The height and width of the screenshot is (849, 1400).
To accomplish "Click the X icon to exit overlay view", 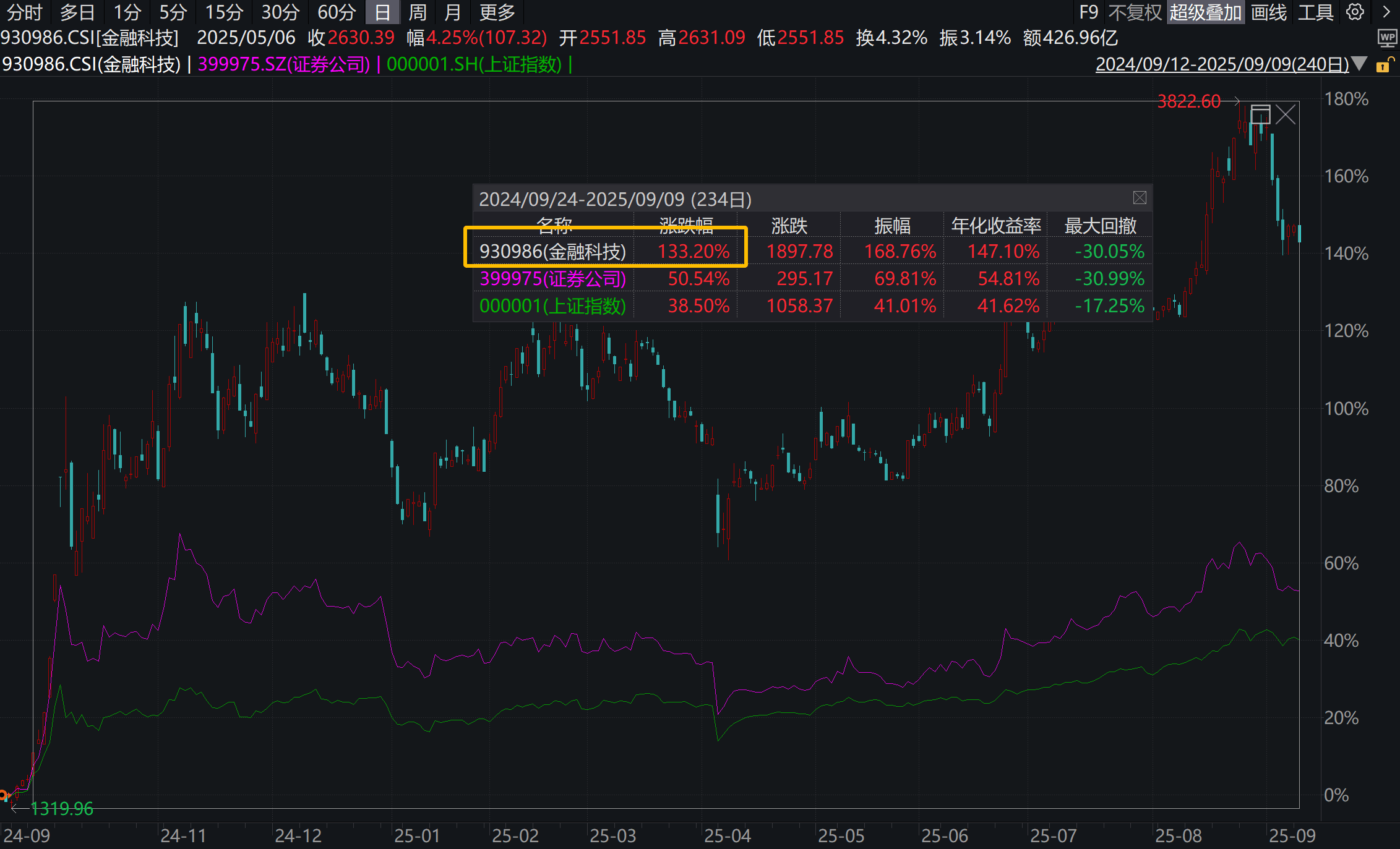I will [x=1286, y=114].
